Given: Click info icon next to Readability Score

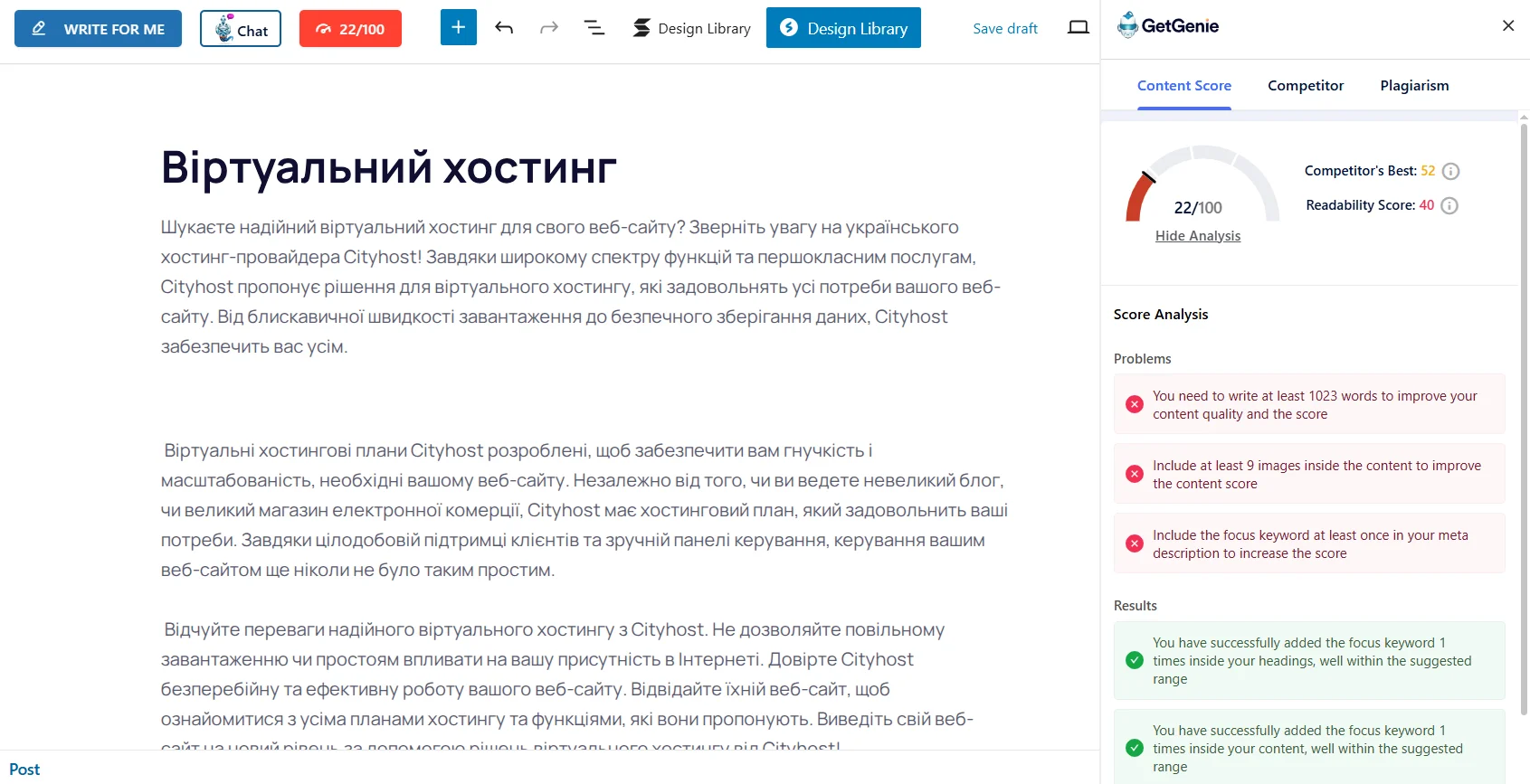Looking at the screenshot, I should 1449,205.
